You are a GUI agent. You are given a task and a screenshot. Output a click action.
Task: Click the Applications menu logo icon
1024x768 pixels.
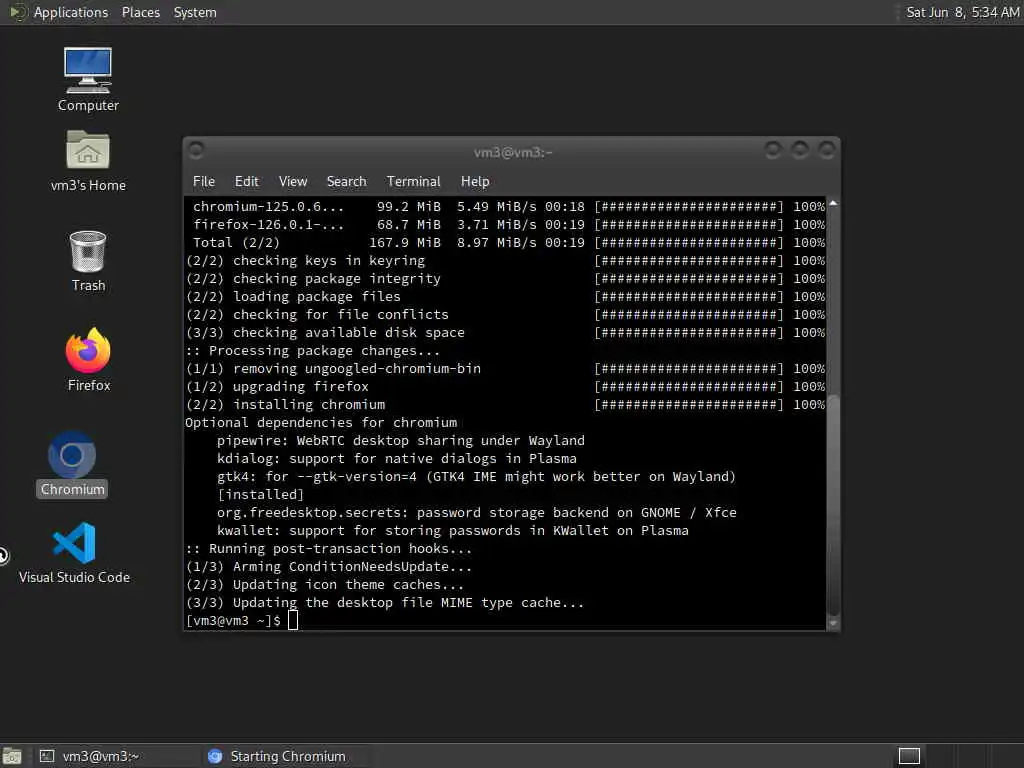pos(16,12)
